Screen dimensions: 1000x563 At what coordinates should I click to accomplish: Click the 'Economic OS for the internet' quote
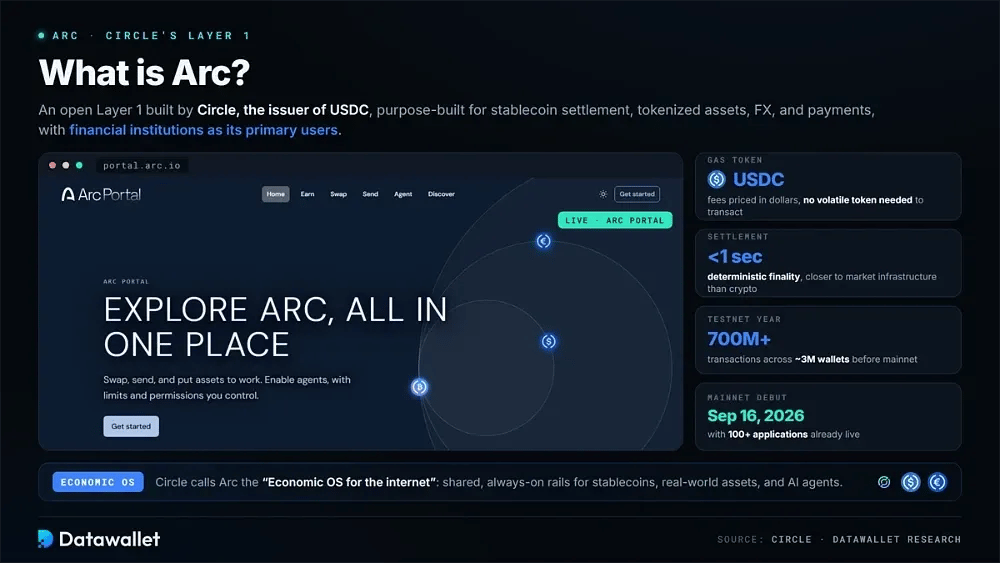[349, 482]
